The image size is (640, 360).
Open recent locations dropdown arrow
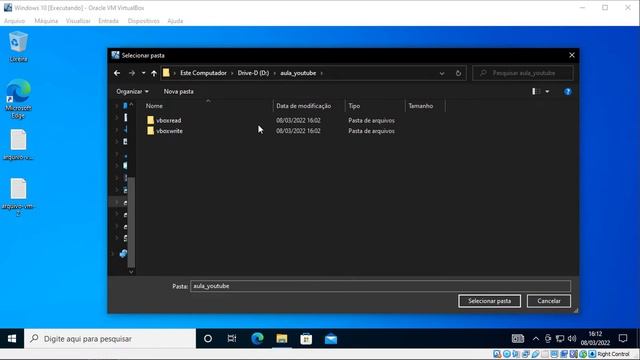[143, 73]
